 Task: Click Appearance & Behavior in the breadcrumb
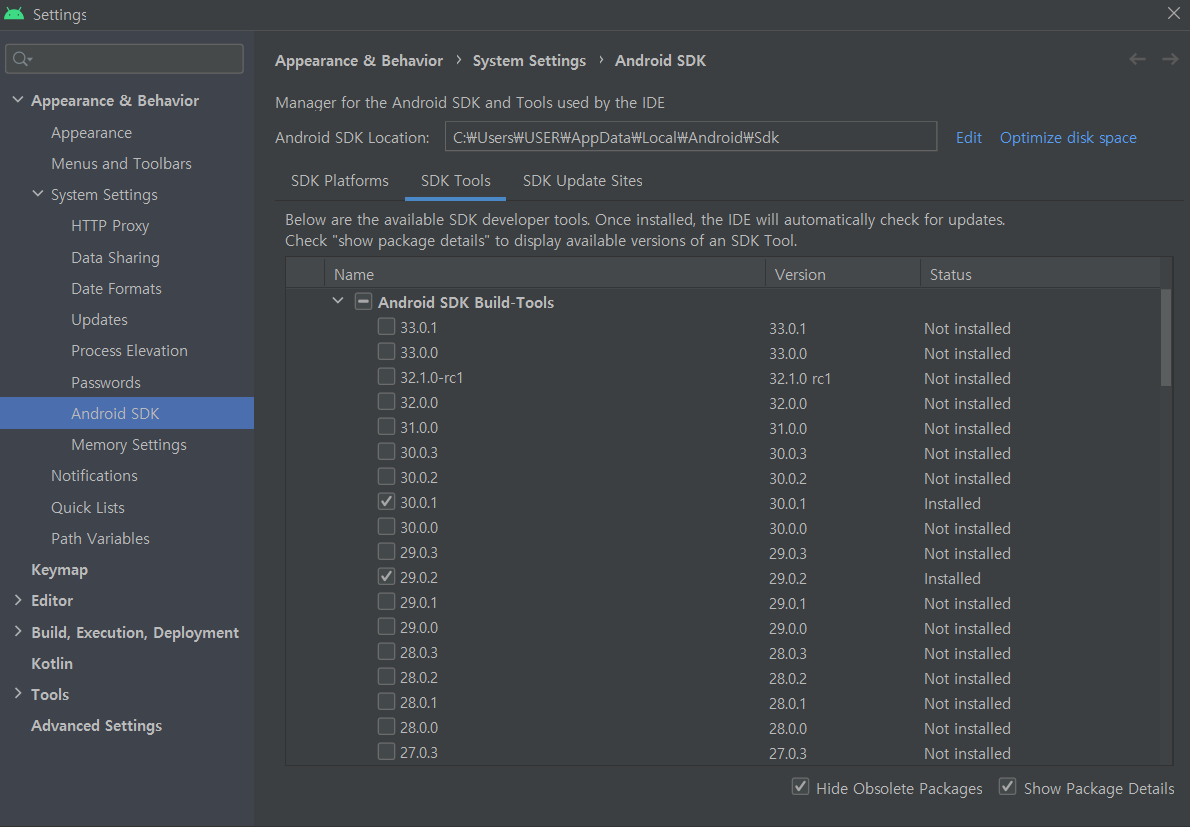point(359,61)
